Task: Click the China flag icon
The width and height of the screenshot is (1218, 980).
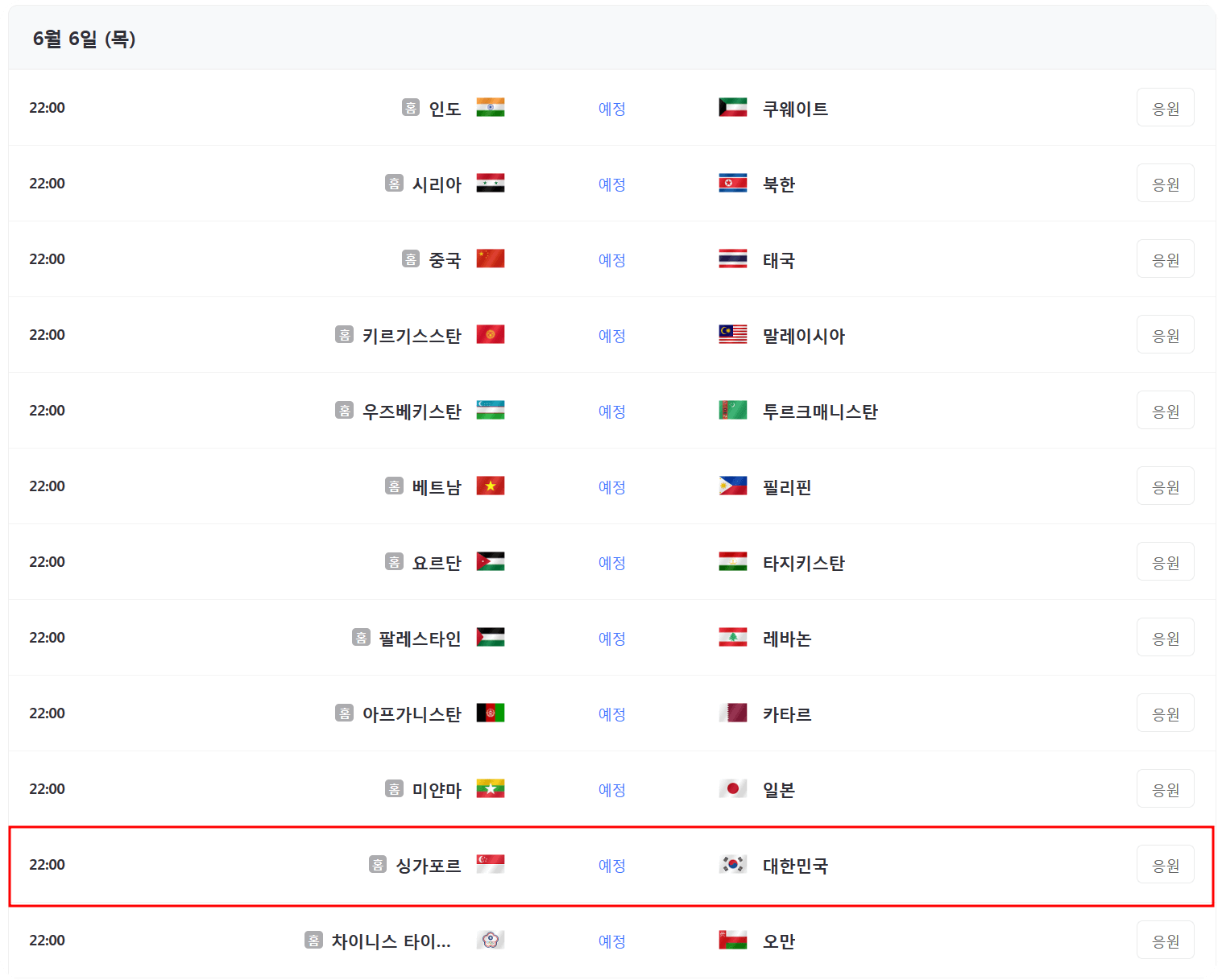Action: (x=491, y=258)
